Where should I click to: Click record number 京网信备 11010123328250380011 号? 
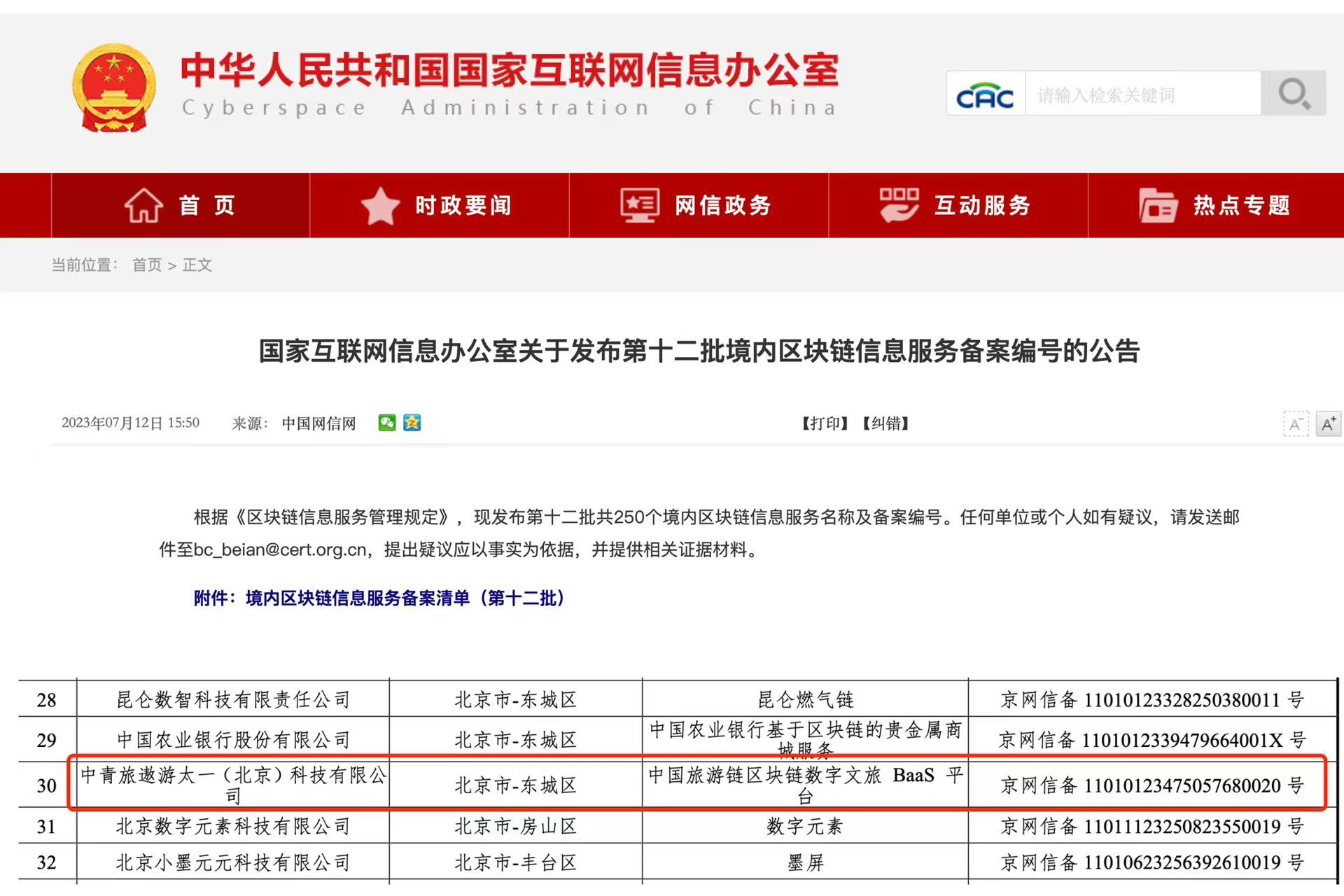point(1152,699)
